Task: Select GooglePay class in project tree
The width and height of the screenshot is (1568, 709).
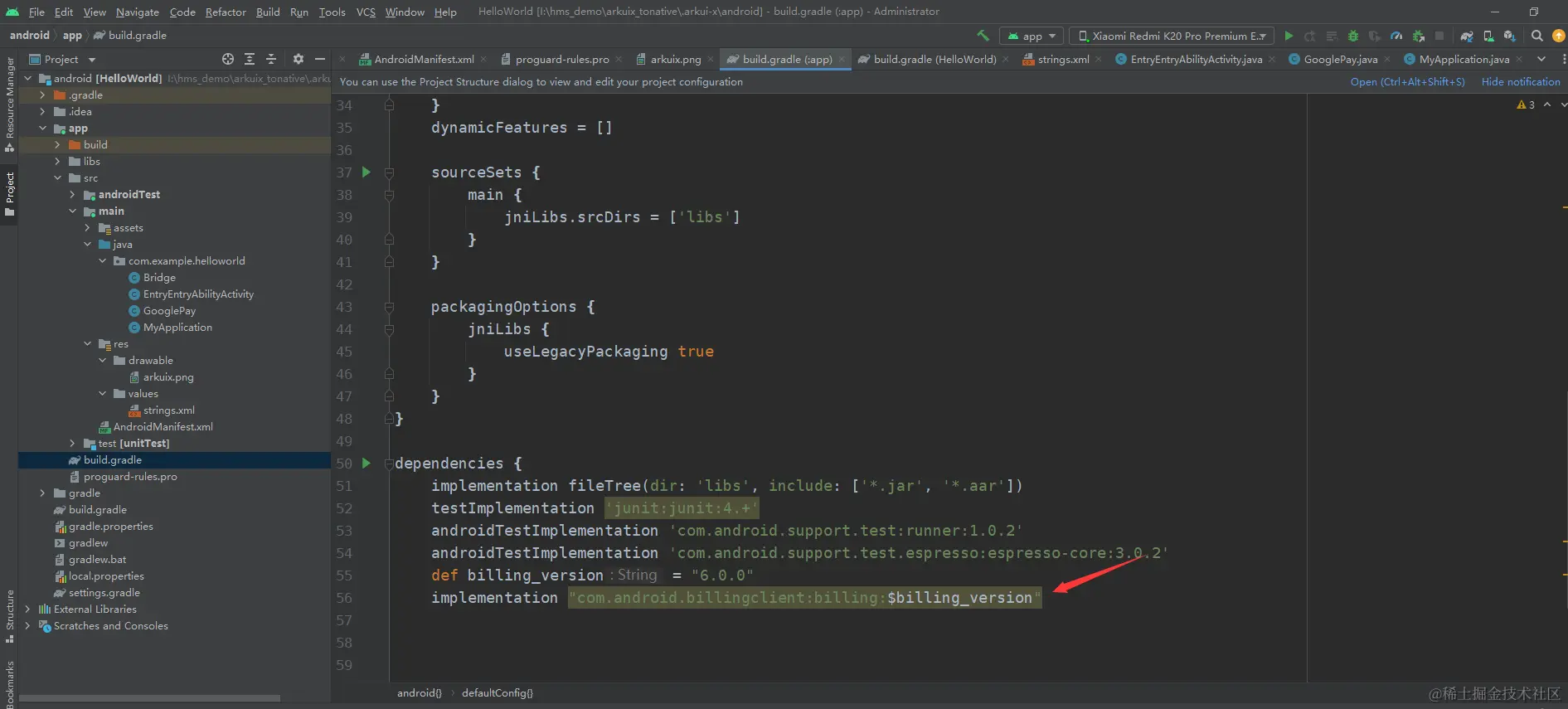Action: (x=169, y=311)
